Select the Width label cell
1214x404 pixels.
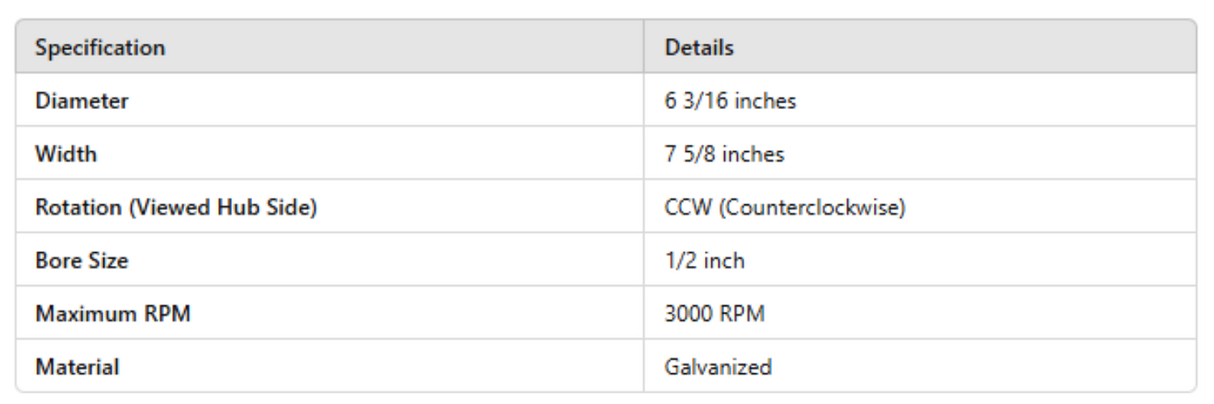click(x=66, y=154)
